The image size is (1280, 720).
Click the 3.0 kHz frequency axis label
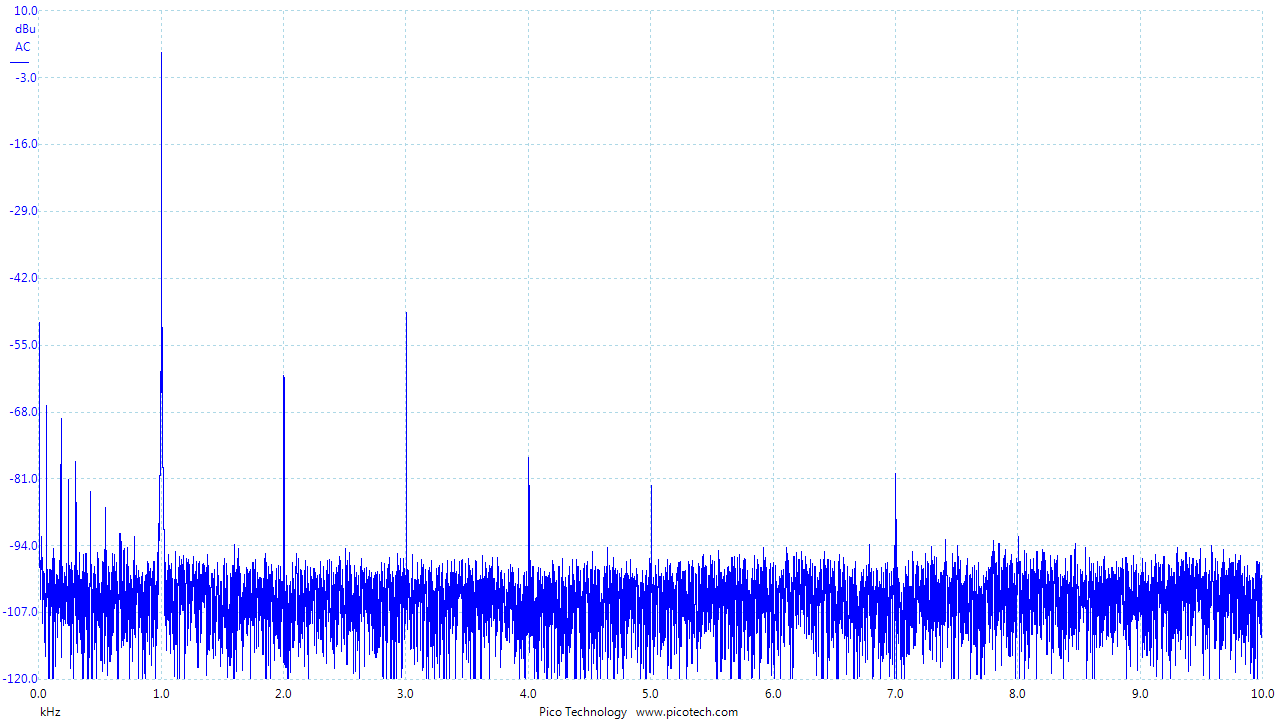[x=406, y=694]
